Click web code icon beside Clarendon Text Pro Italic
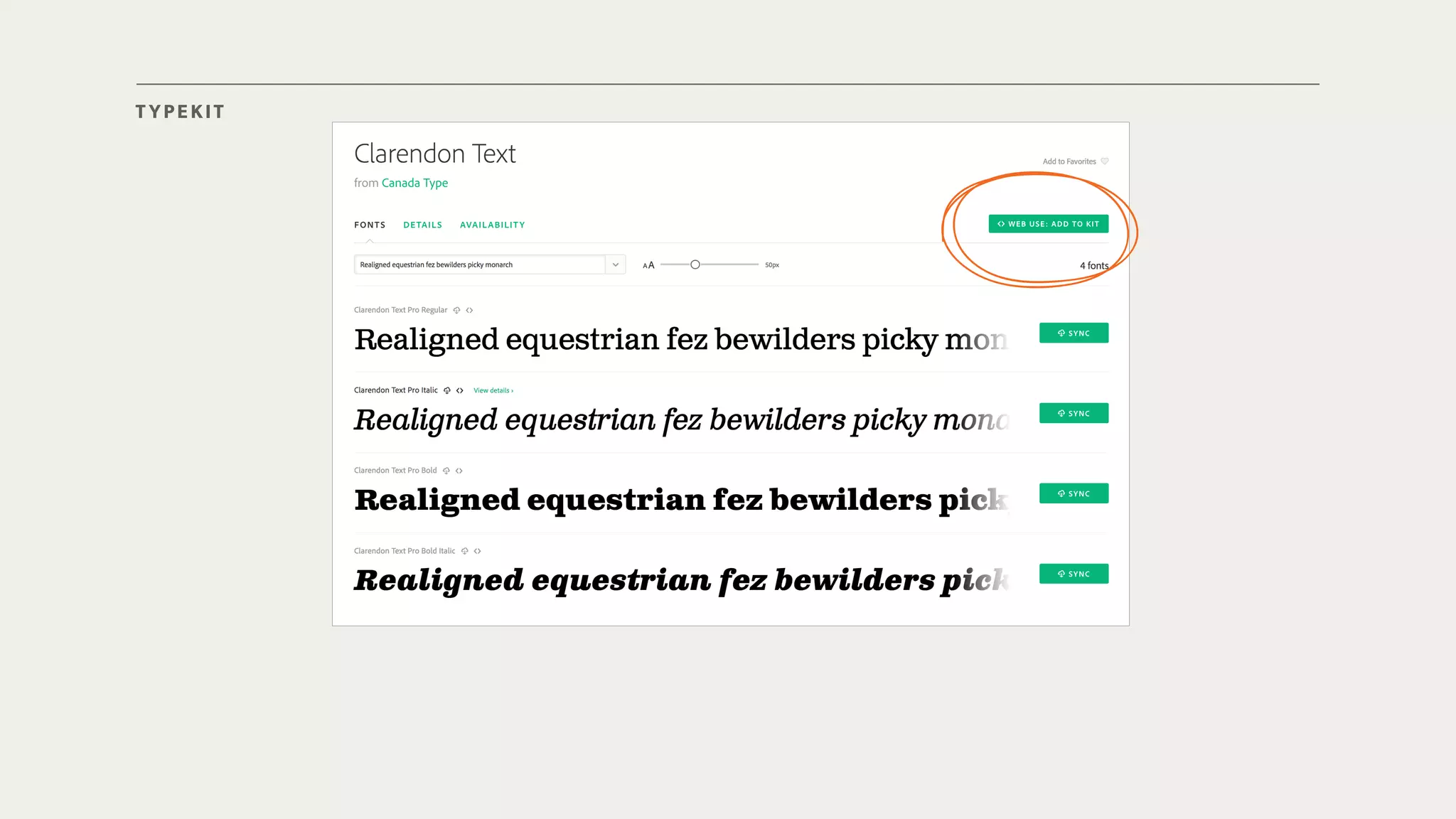Image resolution: width=1456 pixels, height=819 pixels. point(460,390)
